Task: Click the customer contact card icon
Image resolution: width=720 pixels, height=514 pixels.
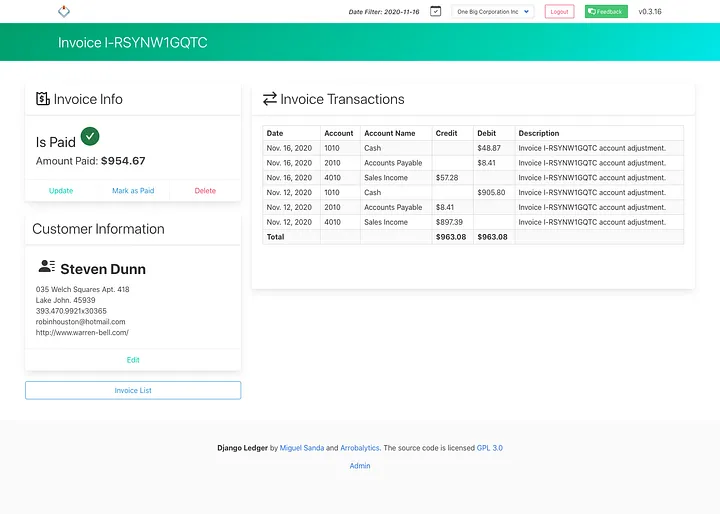Action: [47, 266]
